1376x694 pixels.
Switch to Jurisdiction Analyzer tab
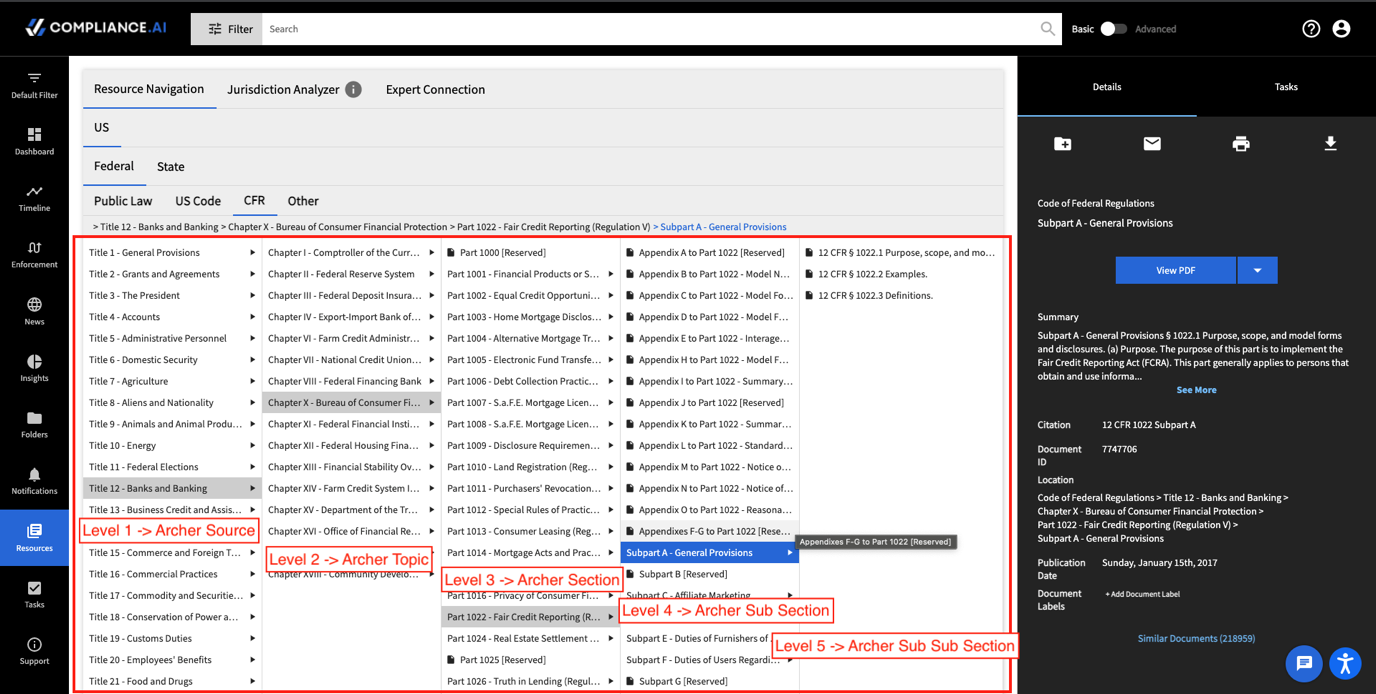(283, 89)
